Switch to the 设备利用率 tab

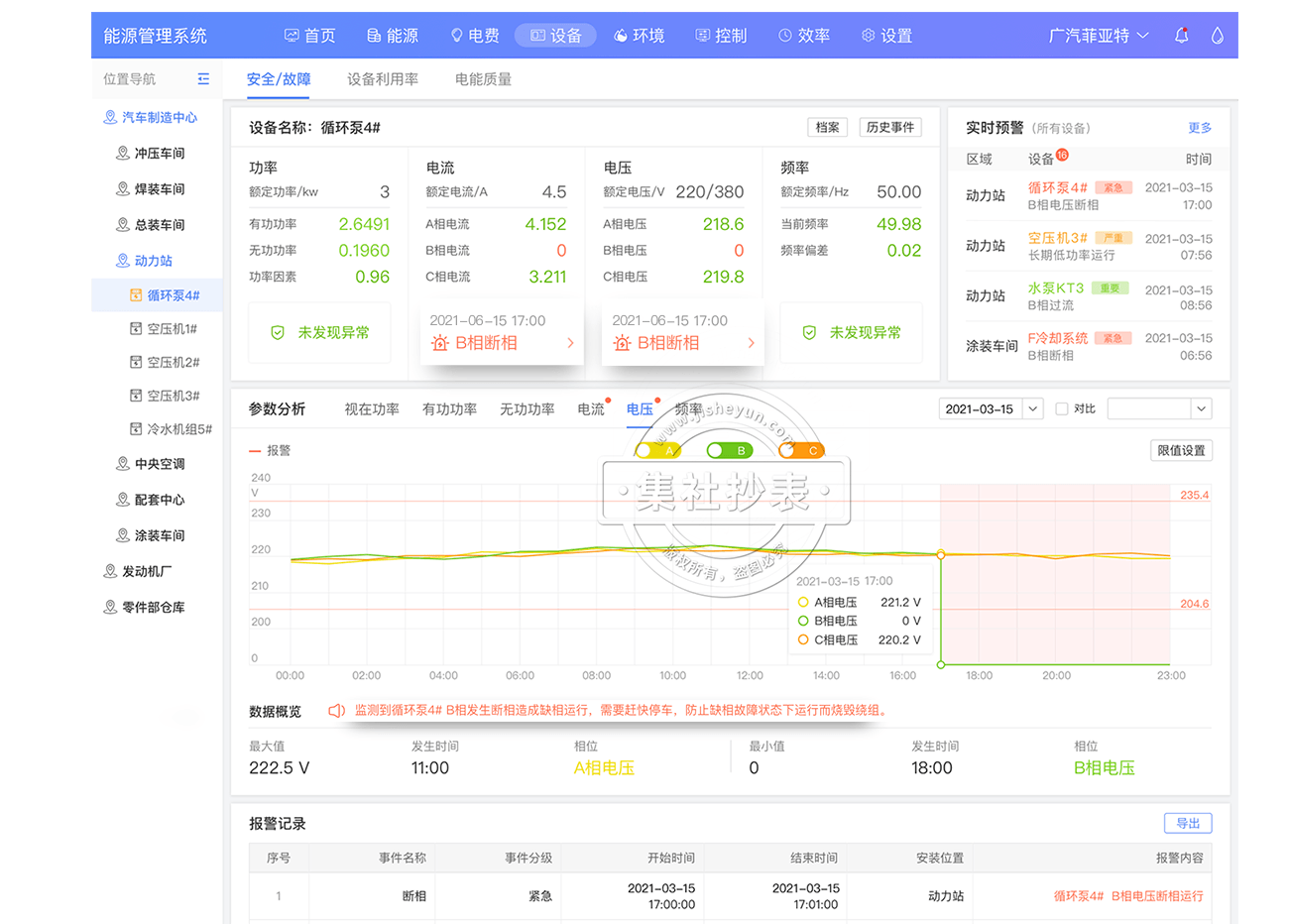[383, 79]
